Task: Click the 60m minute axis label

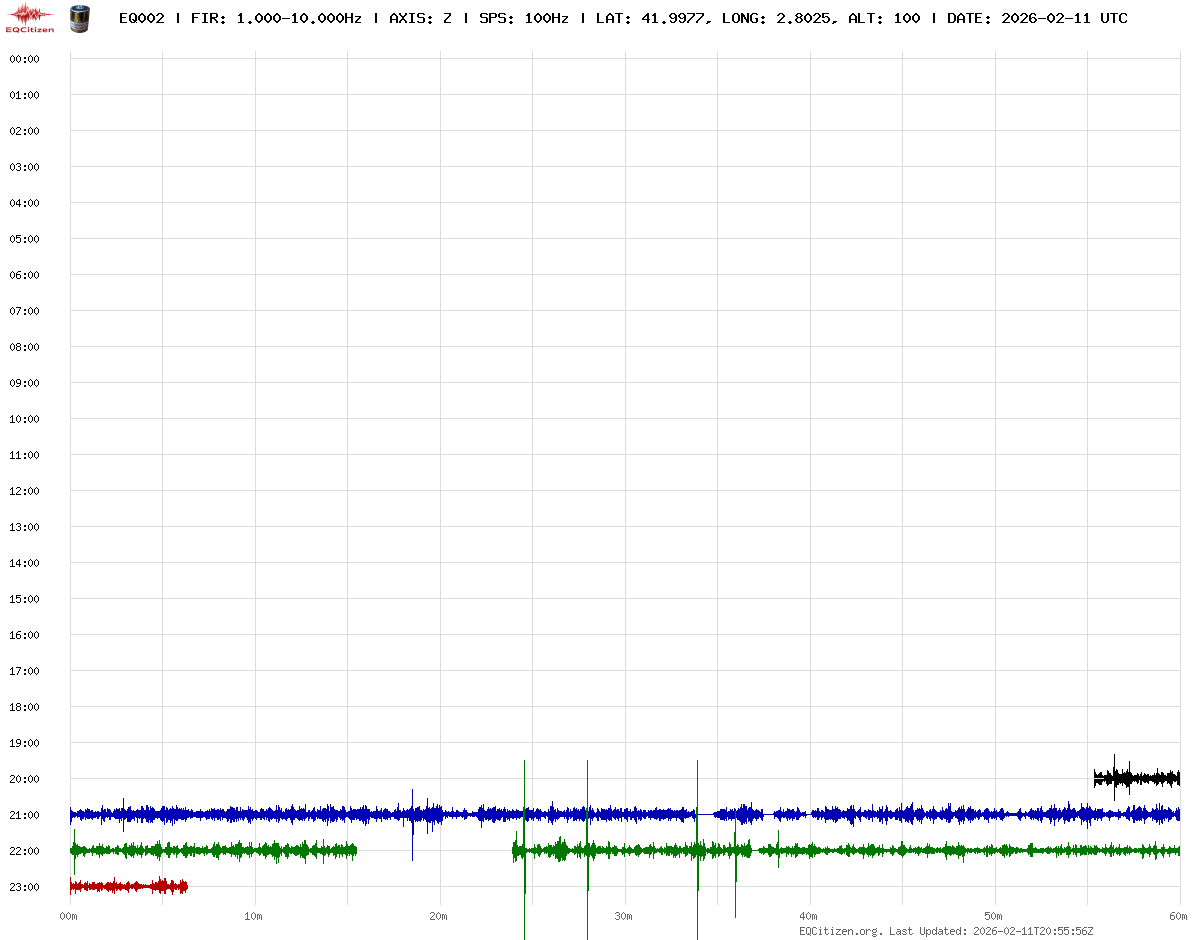Action: click(1178, 916)
